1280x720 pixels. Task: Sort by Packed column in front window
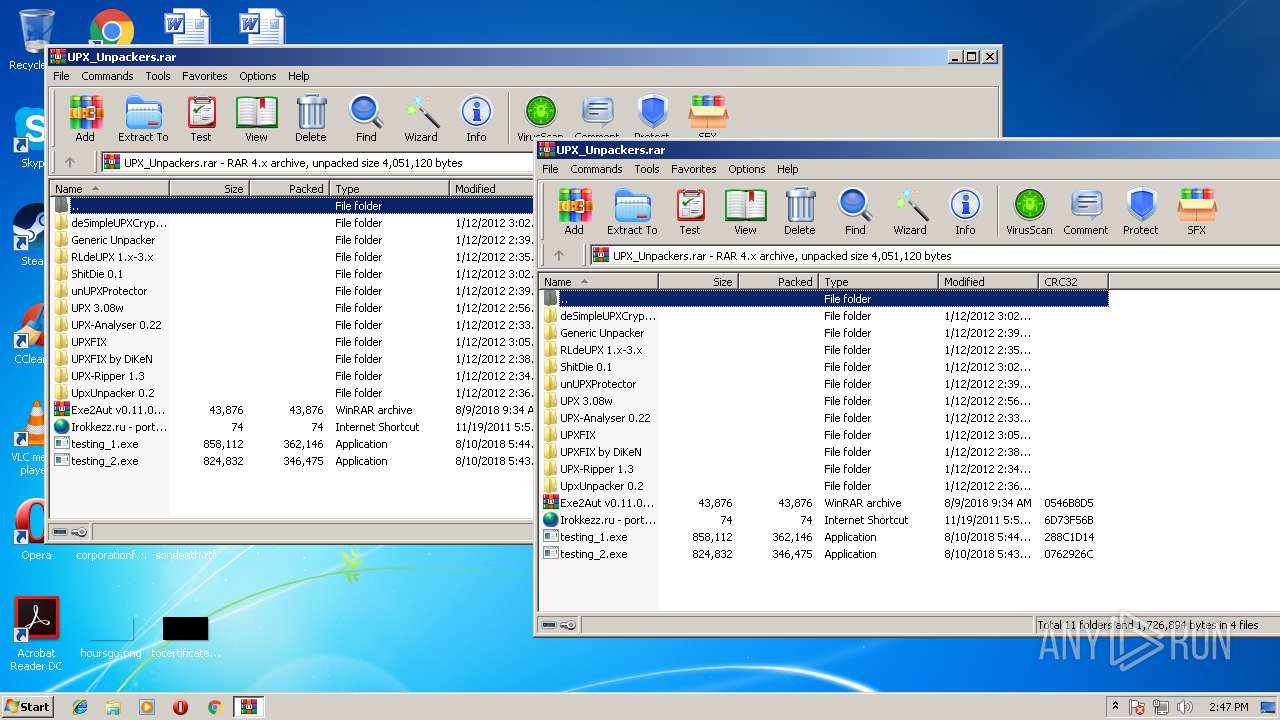[778, 282]
